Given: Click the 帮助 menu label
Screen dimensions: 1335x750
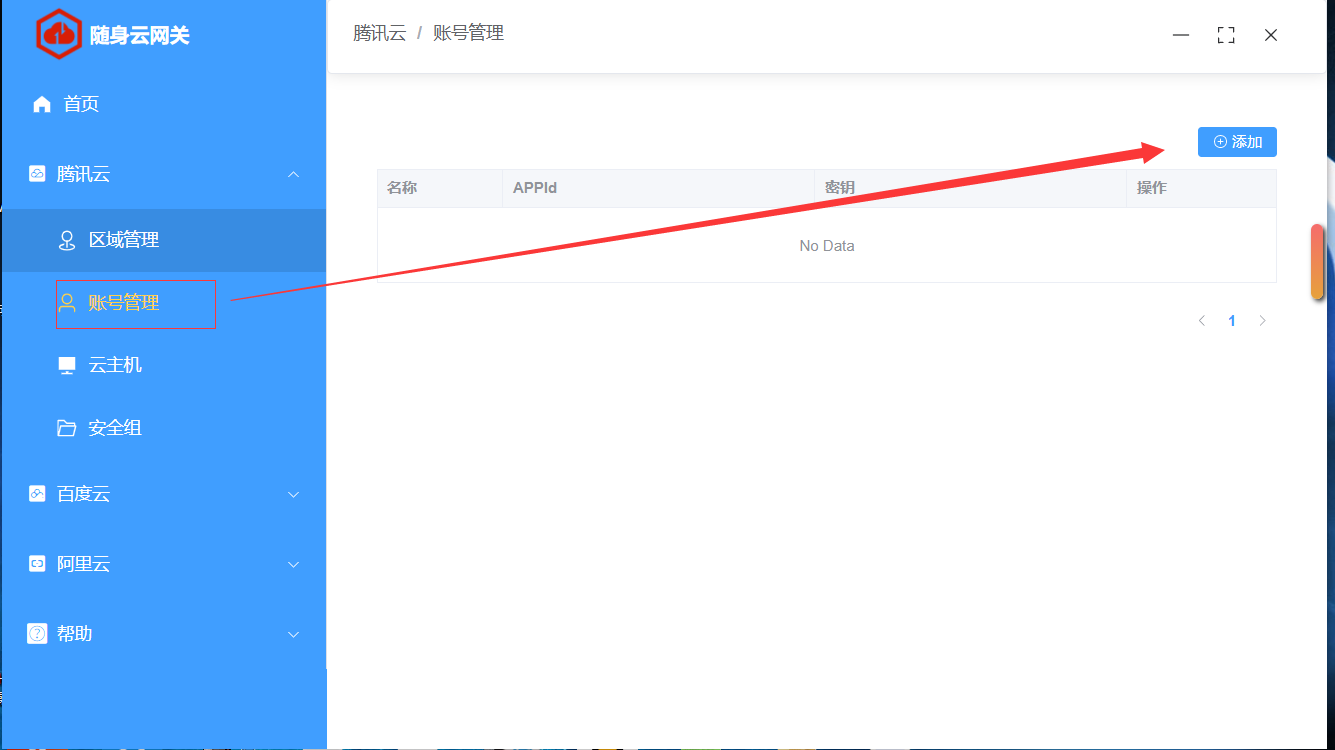Looking at the screenshot, I should point(74,634).
